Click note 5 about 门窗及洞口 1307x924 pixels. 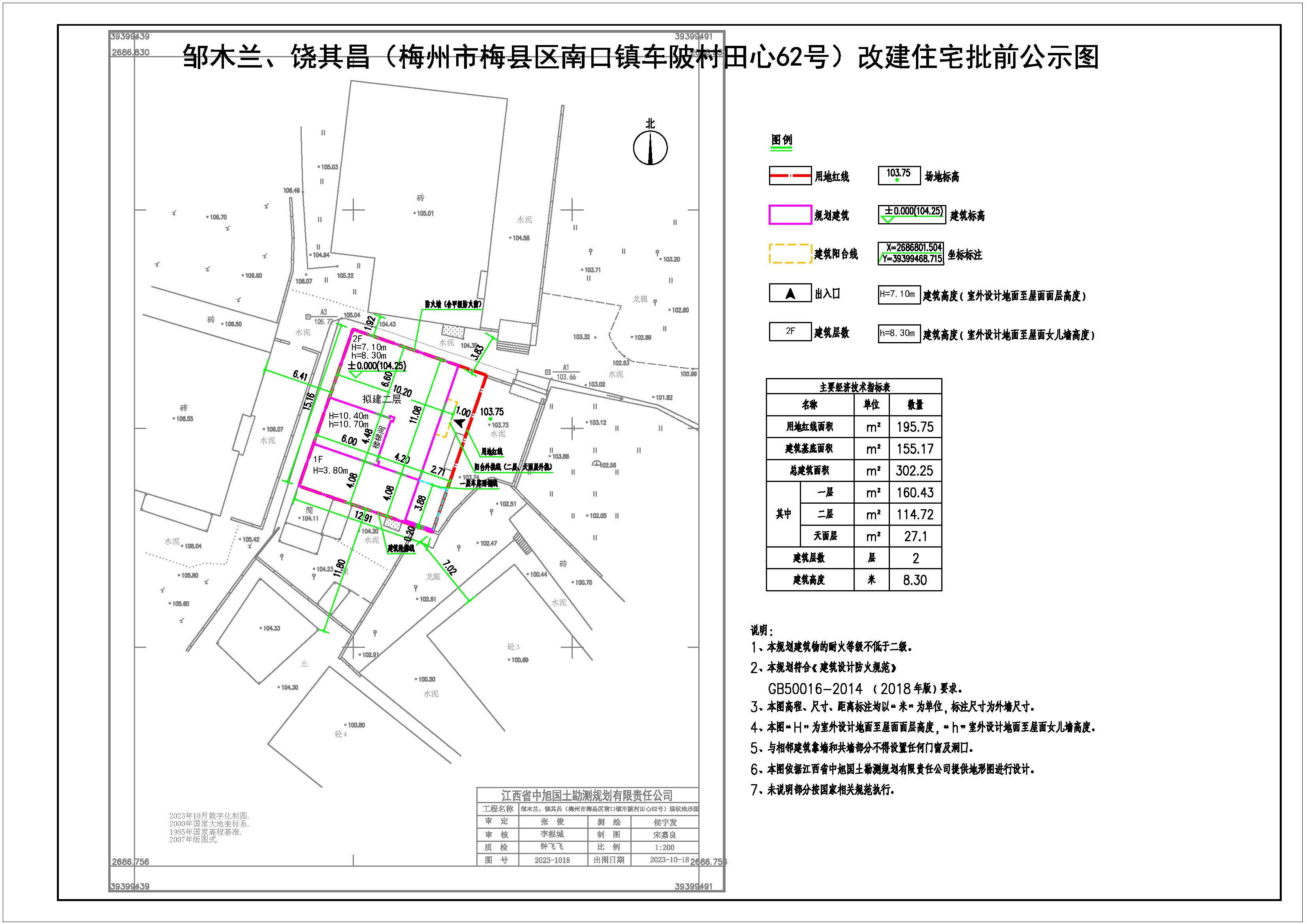pos(862,748)
